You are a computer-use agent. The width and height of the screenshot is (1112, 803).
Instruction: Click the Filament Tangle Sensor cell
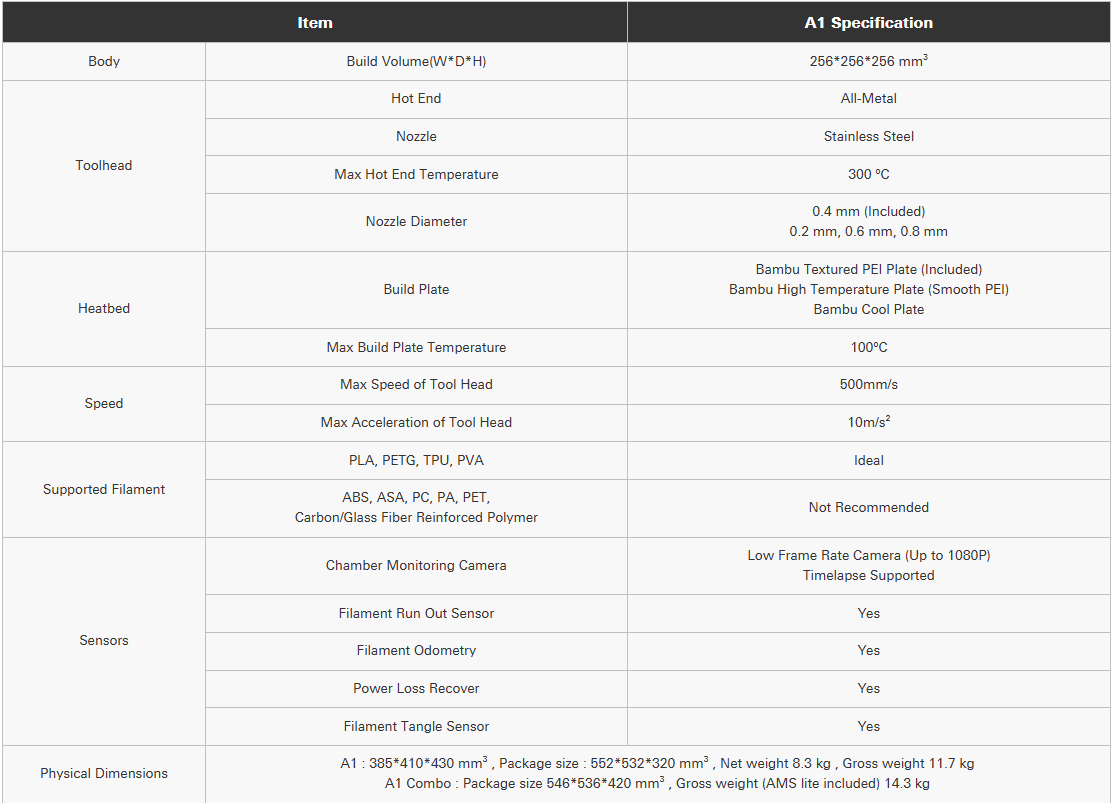coord(416,726)
